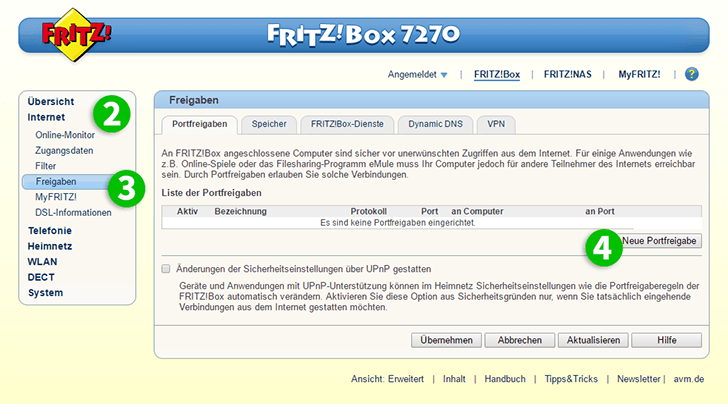Click the Neue Portfreigabe button

[659, 241]
